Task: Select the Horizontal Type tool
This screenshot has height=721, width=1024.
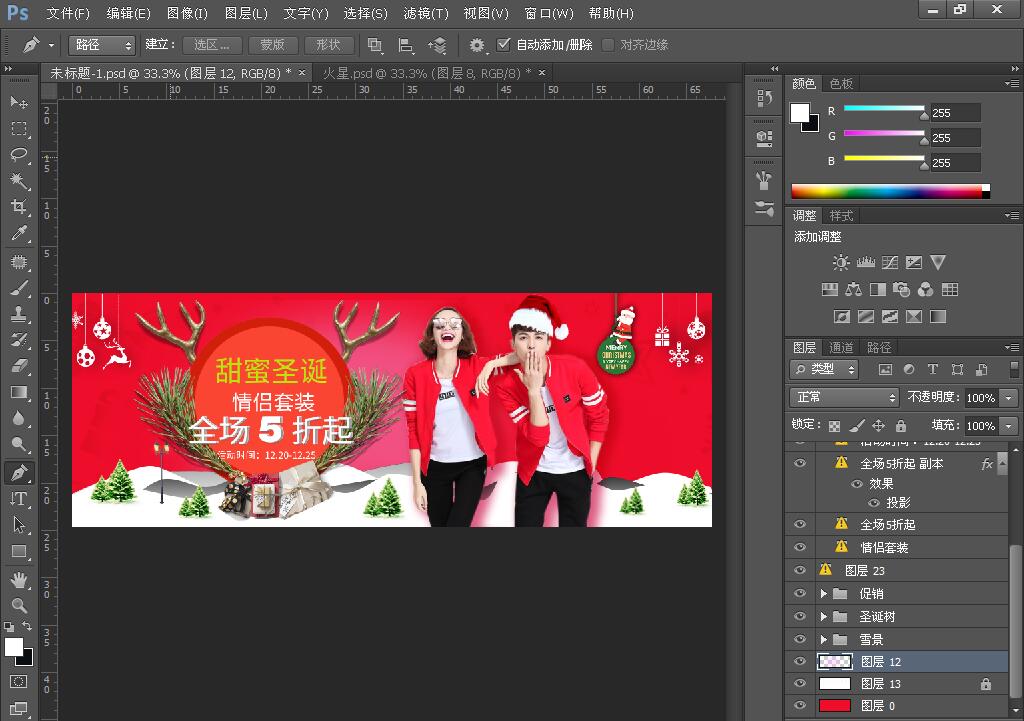Action: point(19,498)
